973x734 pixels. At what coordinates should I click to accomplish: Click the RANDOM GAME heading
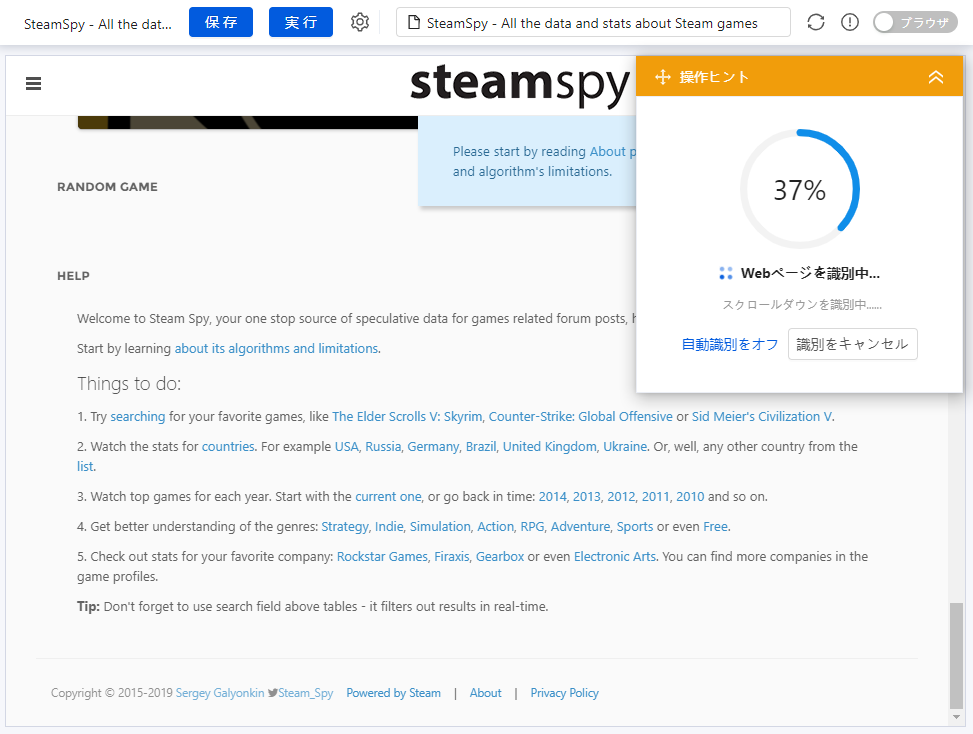pyautogui.click(x=107, y=187)
